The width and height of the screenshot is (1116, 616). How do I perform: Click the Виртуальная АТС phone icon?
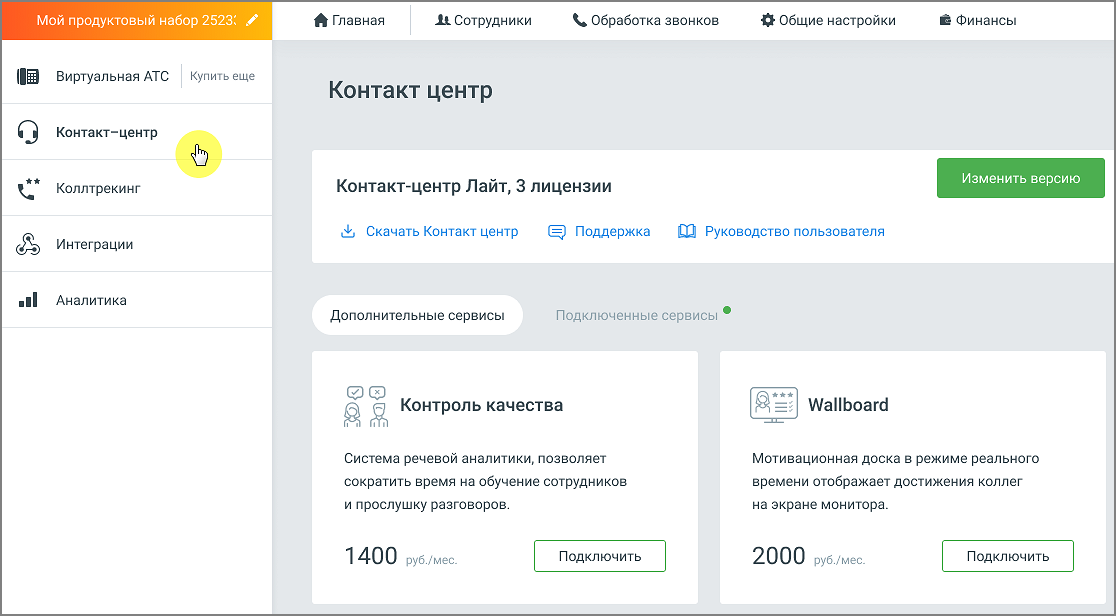[x=28, y=76]
